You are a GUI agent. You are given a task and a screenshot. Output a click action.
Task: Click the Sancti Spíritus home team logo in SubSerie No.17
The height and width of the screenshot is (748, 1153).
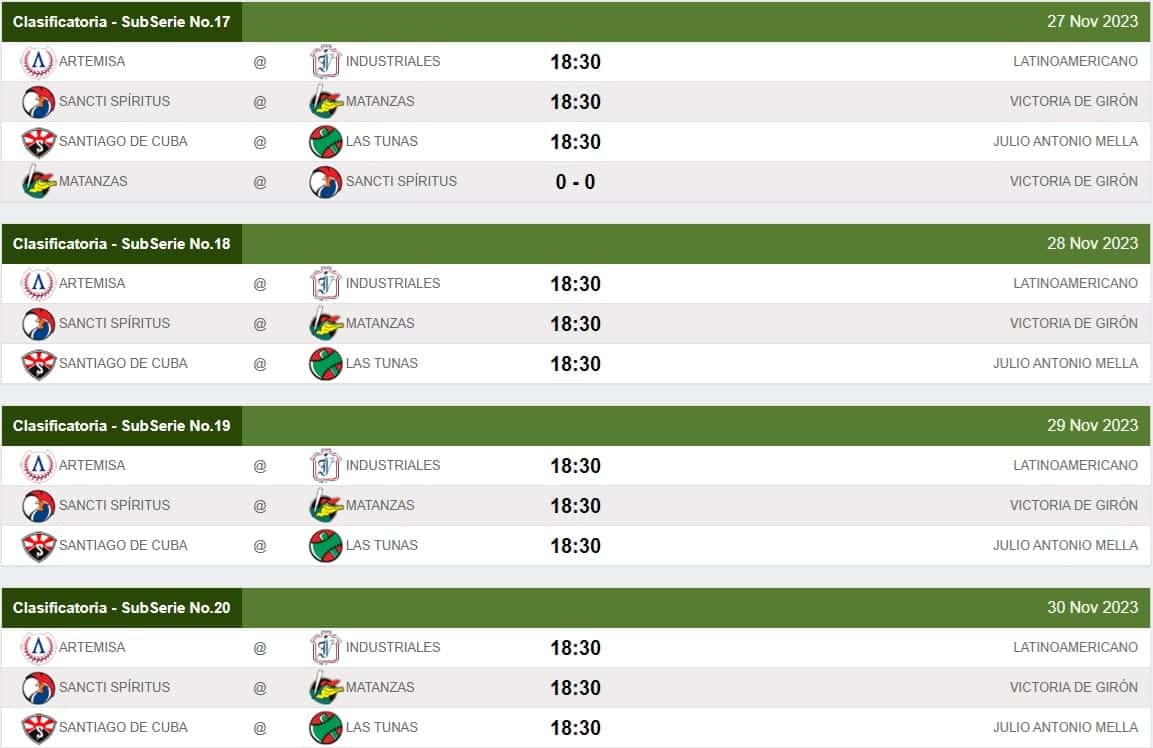[x=326, y=182]
